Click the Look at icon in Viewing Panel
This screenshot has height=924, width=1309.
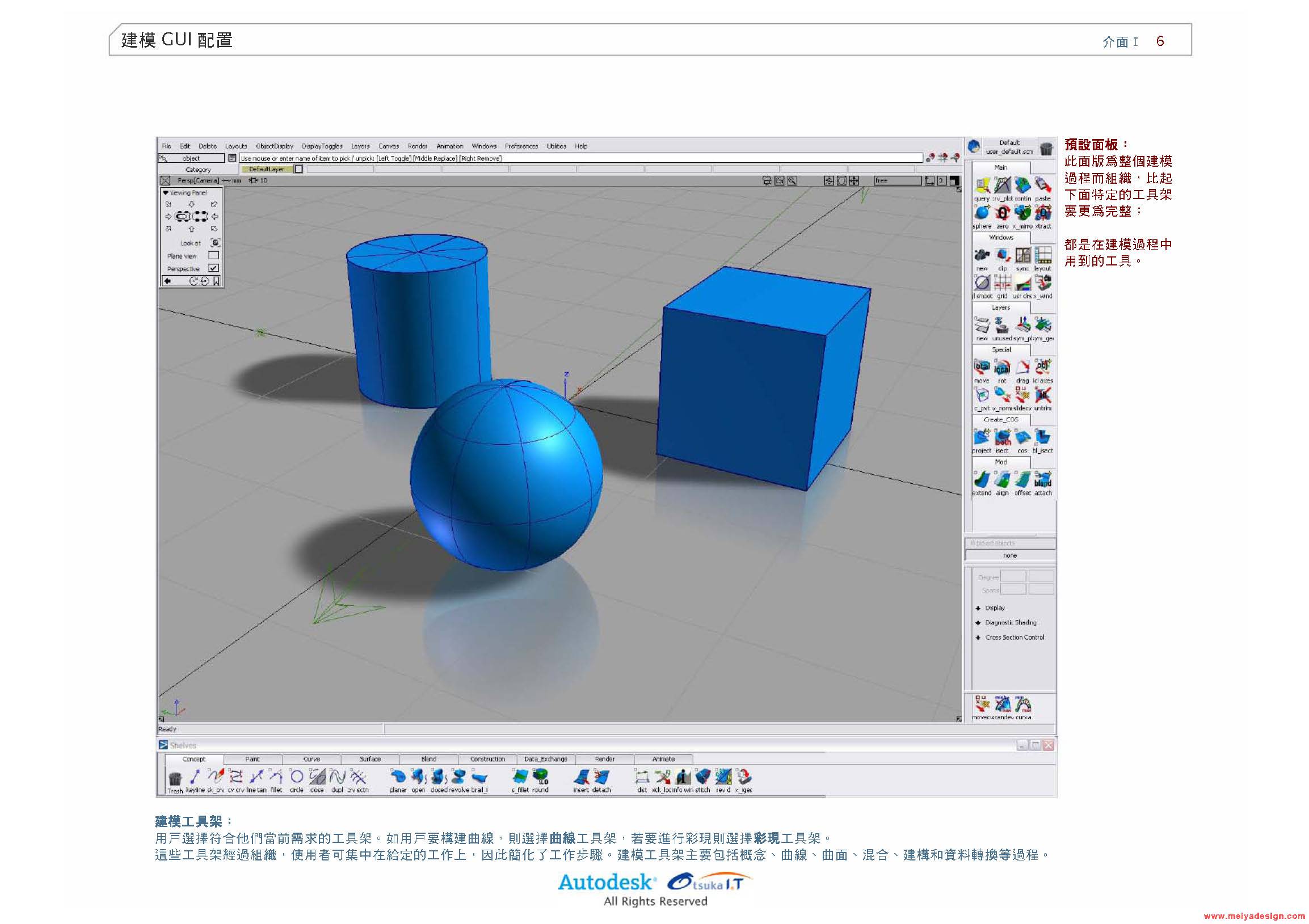click(215, 243)
